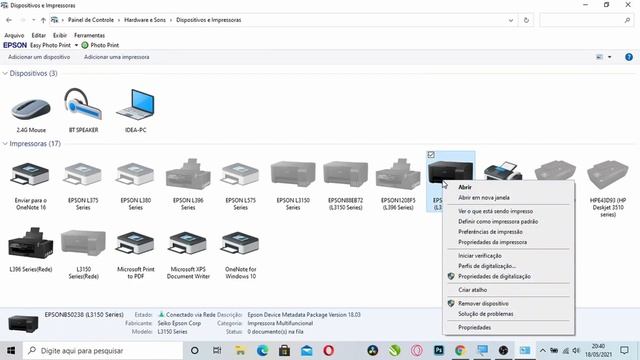640x360 pixels.
Task: Expand the address bar history dropdown
Action: [511, 20]
